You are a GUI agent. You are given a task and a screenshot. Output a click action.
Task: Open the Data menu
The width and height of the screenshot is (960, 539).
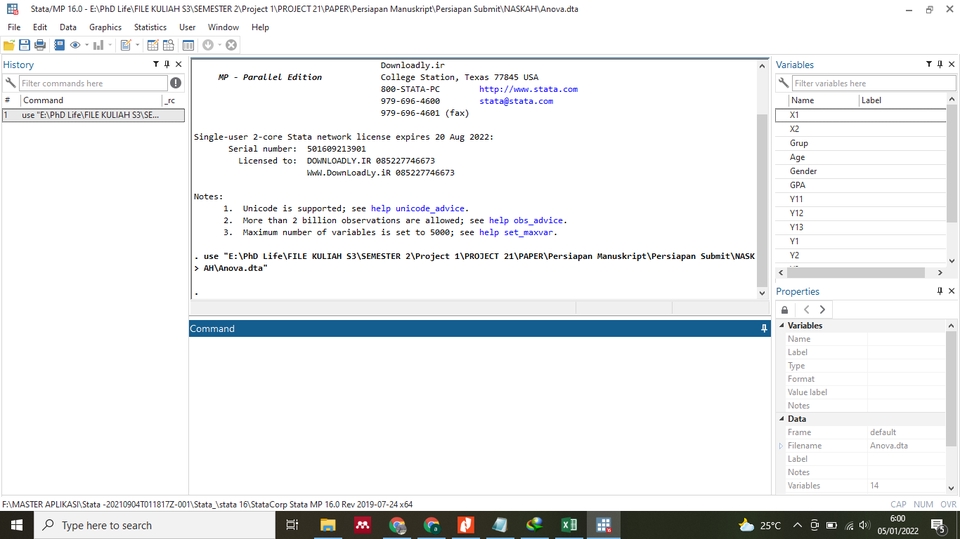[x=68, y=28]
